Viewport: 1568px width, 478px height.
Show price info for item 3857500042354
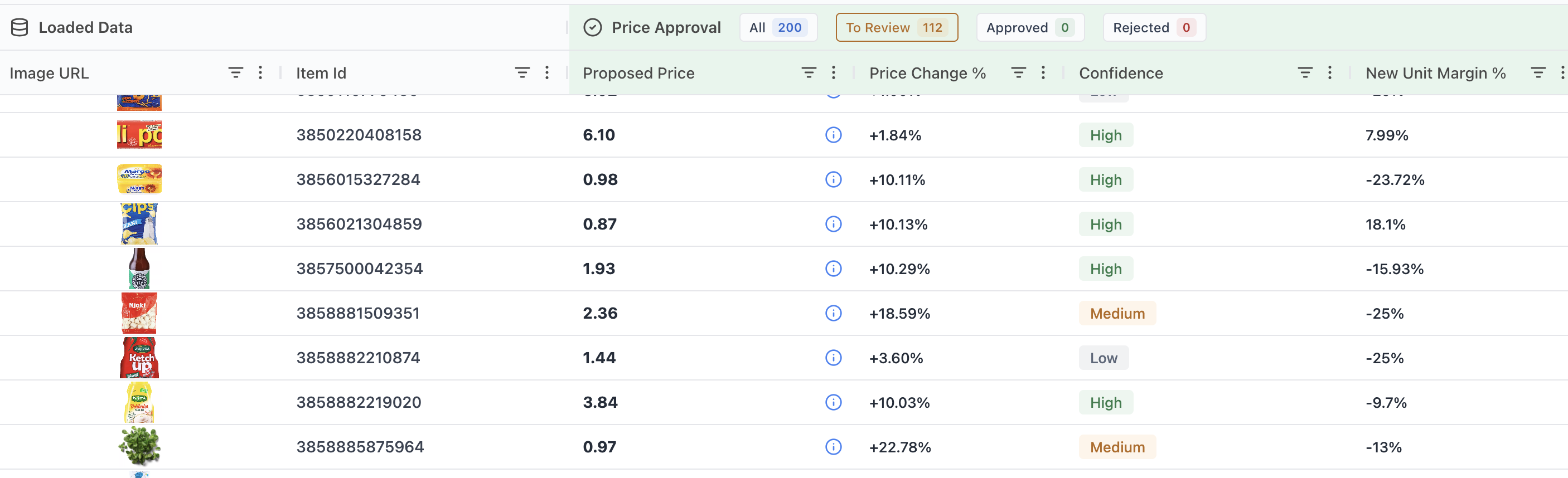[x=833, y=269]
